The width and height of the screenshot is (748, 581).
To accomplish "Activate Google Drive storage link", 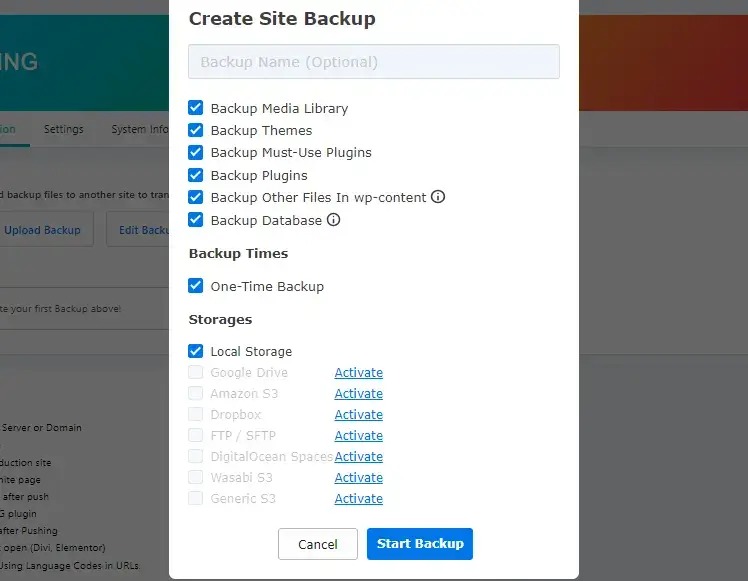I will (x=359, y=373).
